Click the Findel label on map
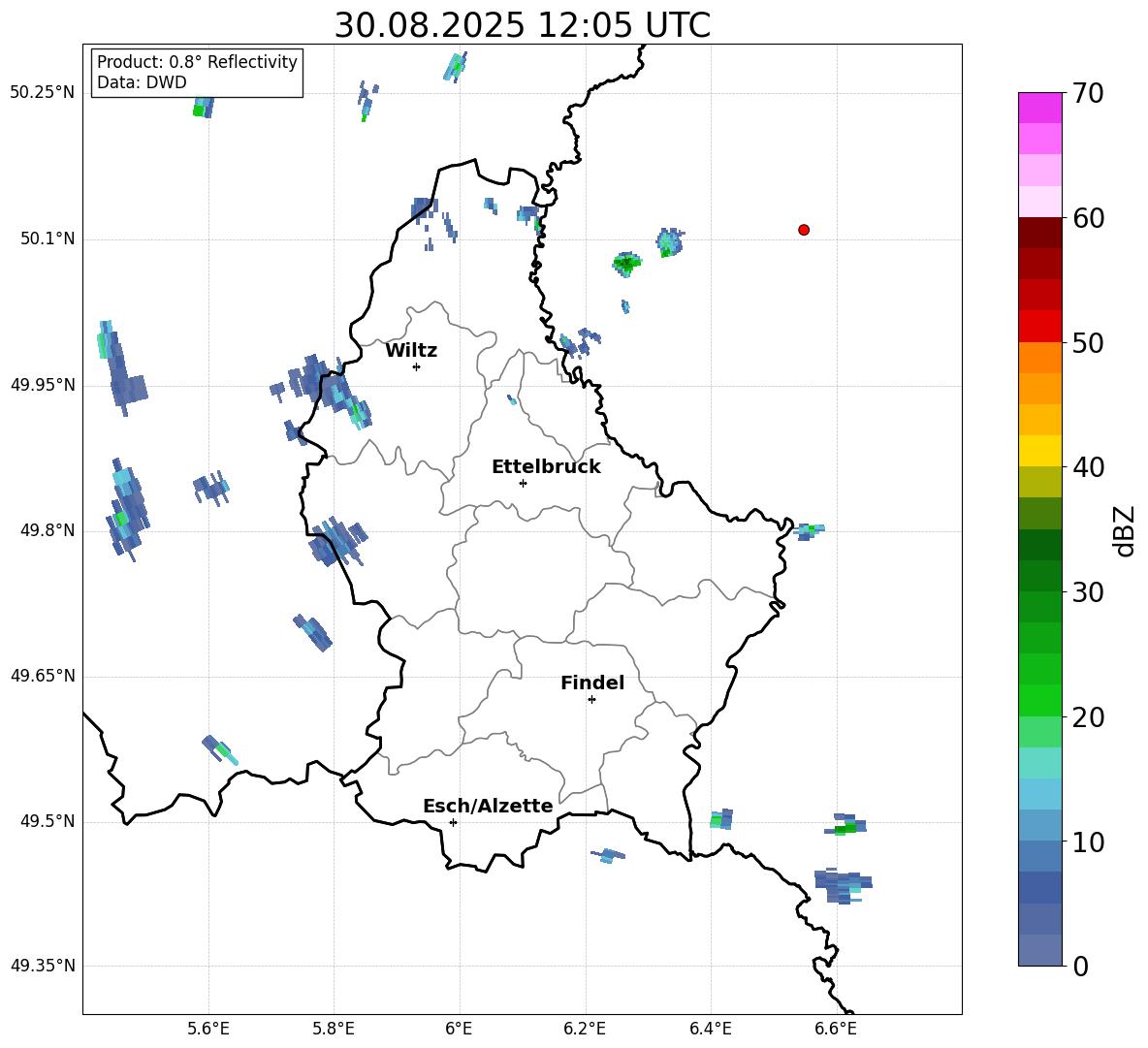 [592, 683]
